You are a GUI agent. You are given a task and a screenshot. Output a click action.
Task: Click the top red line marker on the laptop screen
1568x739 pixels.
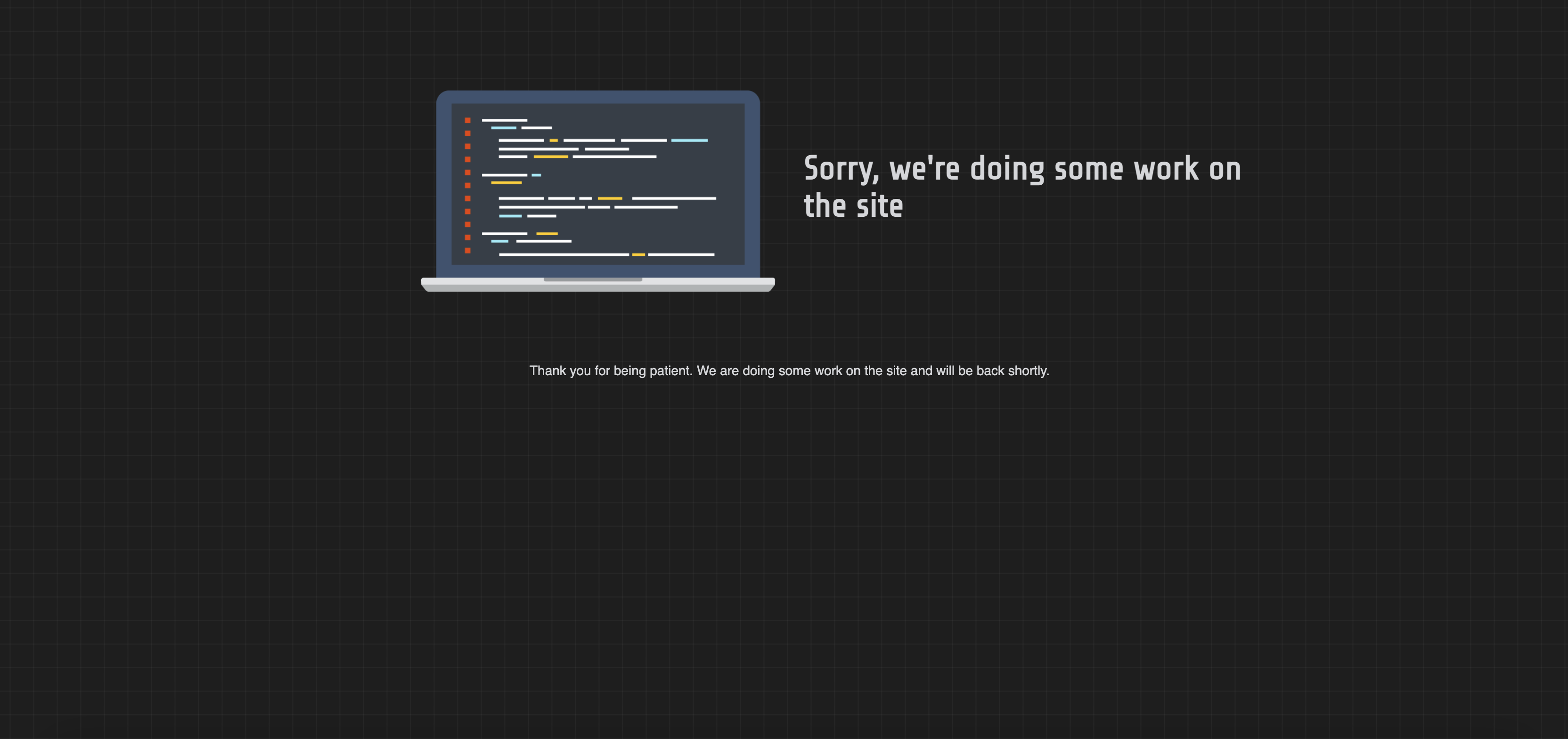[467, 121]
